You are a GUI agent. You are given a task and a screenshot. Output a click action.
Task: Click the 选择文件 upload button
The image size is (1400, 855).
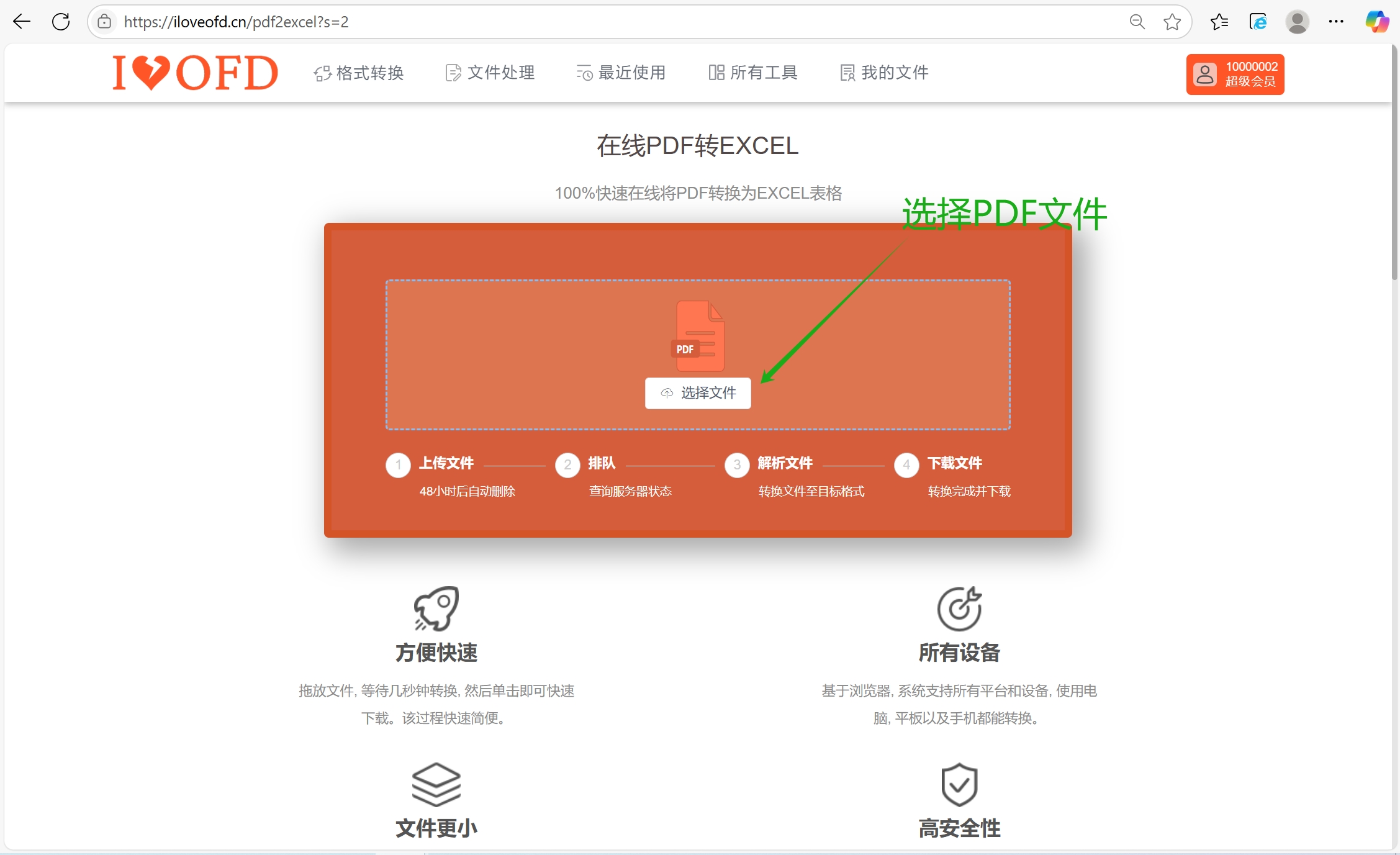coord(698,393)
